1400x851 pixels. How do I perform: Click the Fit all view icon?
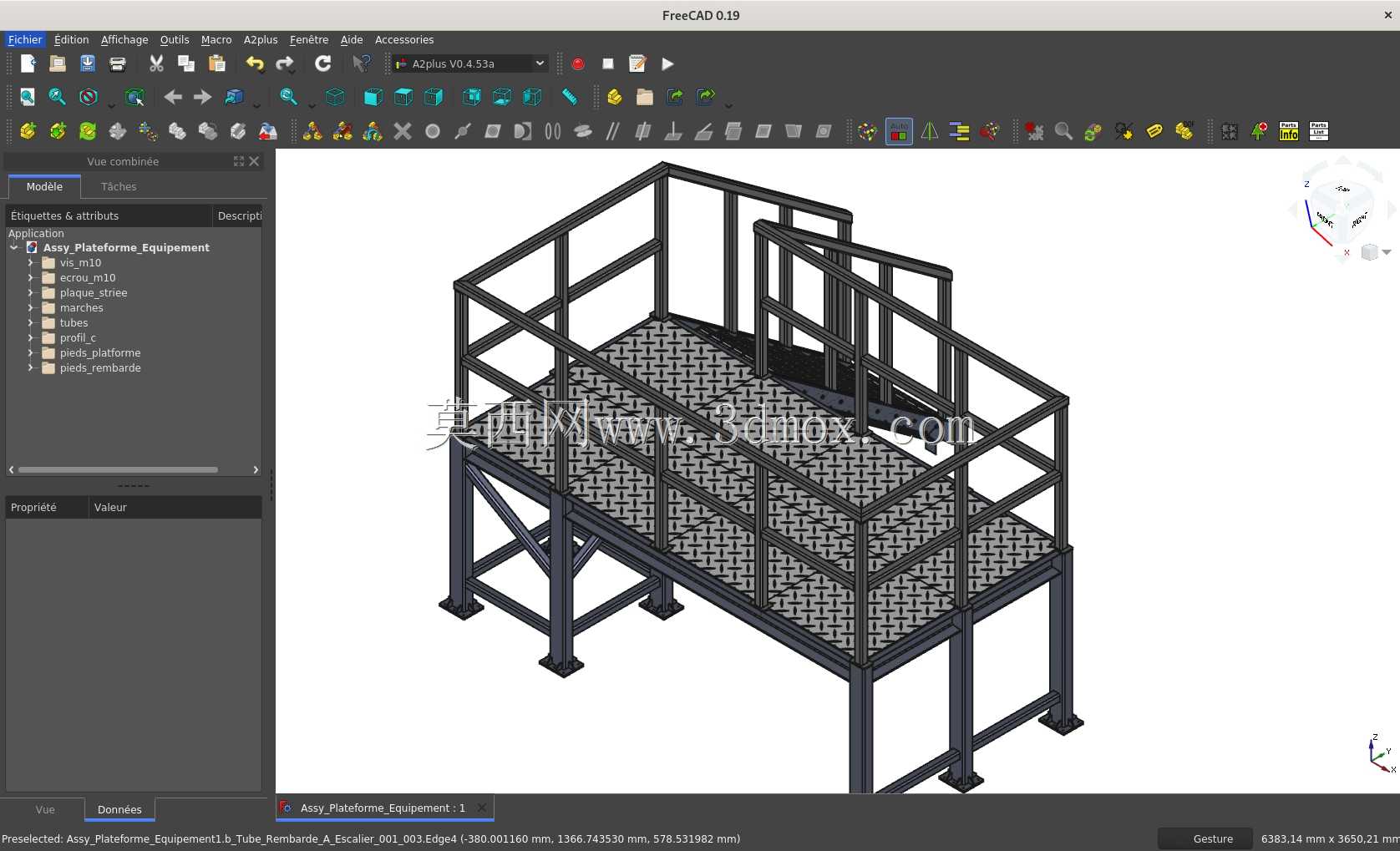coord(28,97)
